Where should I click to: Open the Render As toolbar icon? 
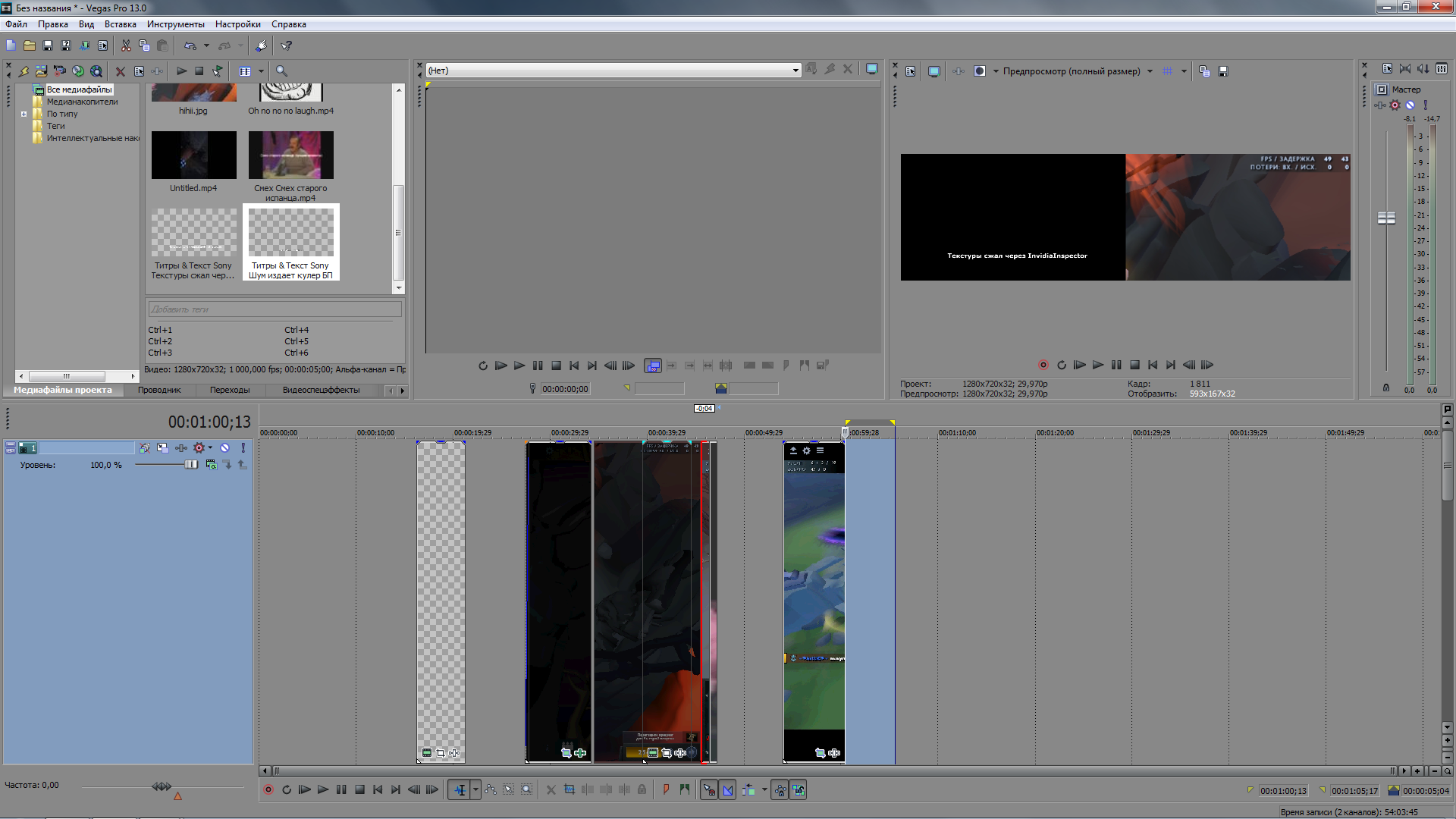84,45
